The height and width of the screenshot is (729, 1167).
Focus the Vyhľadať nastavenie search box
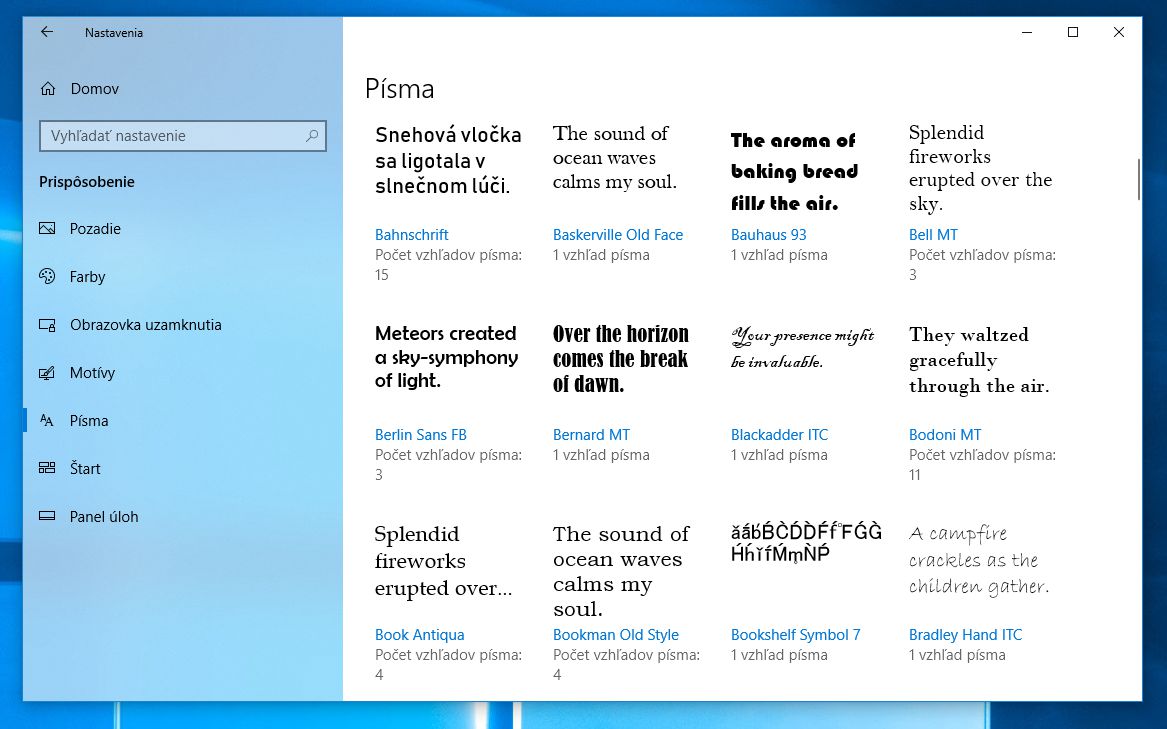coord(182,136)
